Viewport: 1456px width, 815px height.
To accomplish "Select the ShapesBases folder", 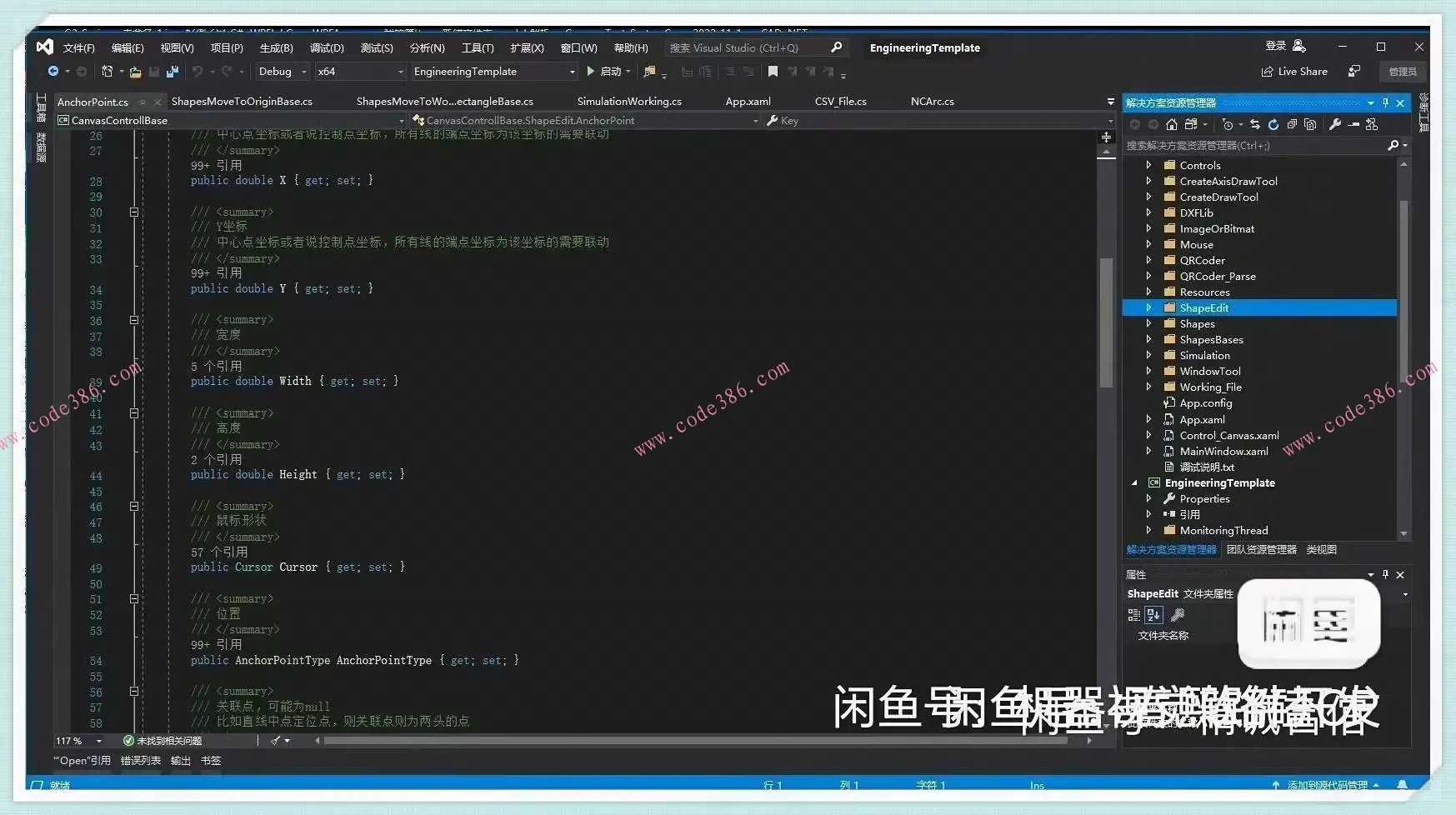I will 1211,340.
